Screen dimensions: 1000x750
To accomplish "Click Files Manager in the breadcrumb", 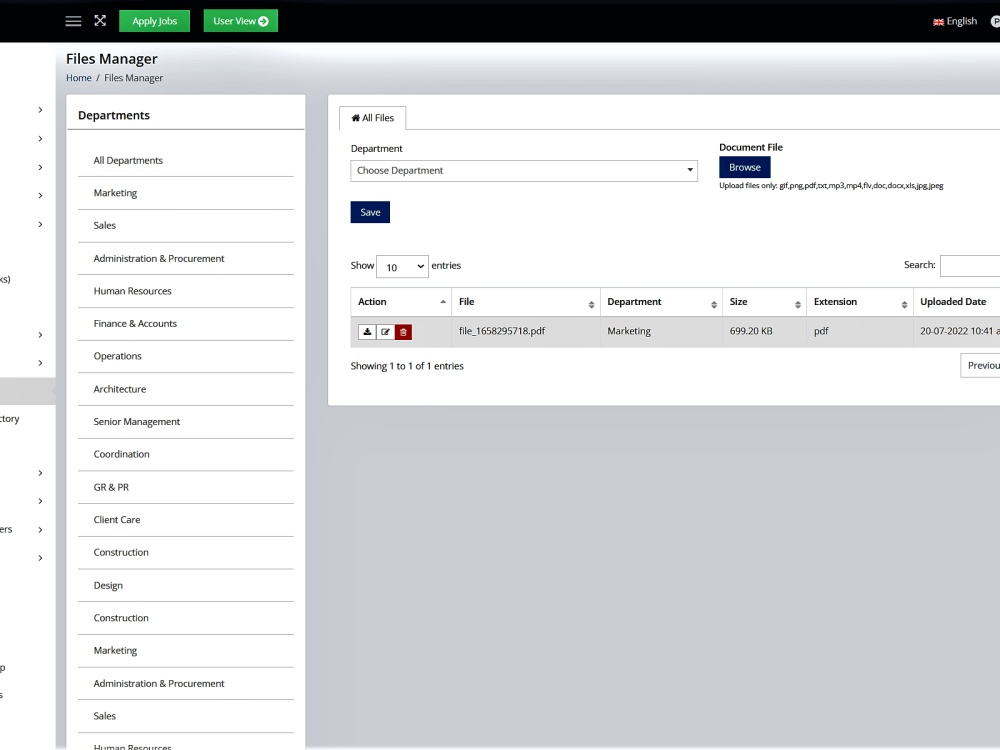I will click(x=133, y=78).
